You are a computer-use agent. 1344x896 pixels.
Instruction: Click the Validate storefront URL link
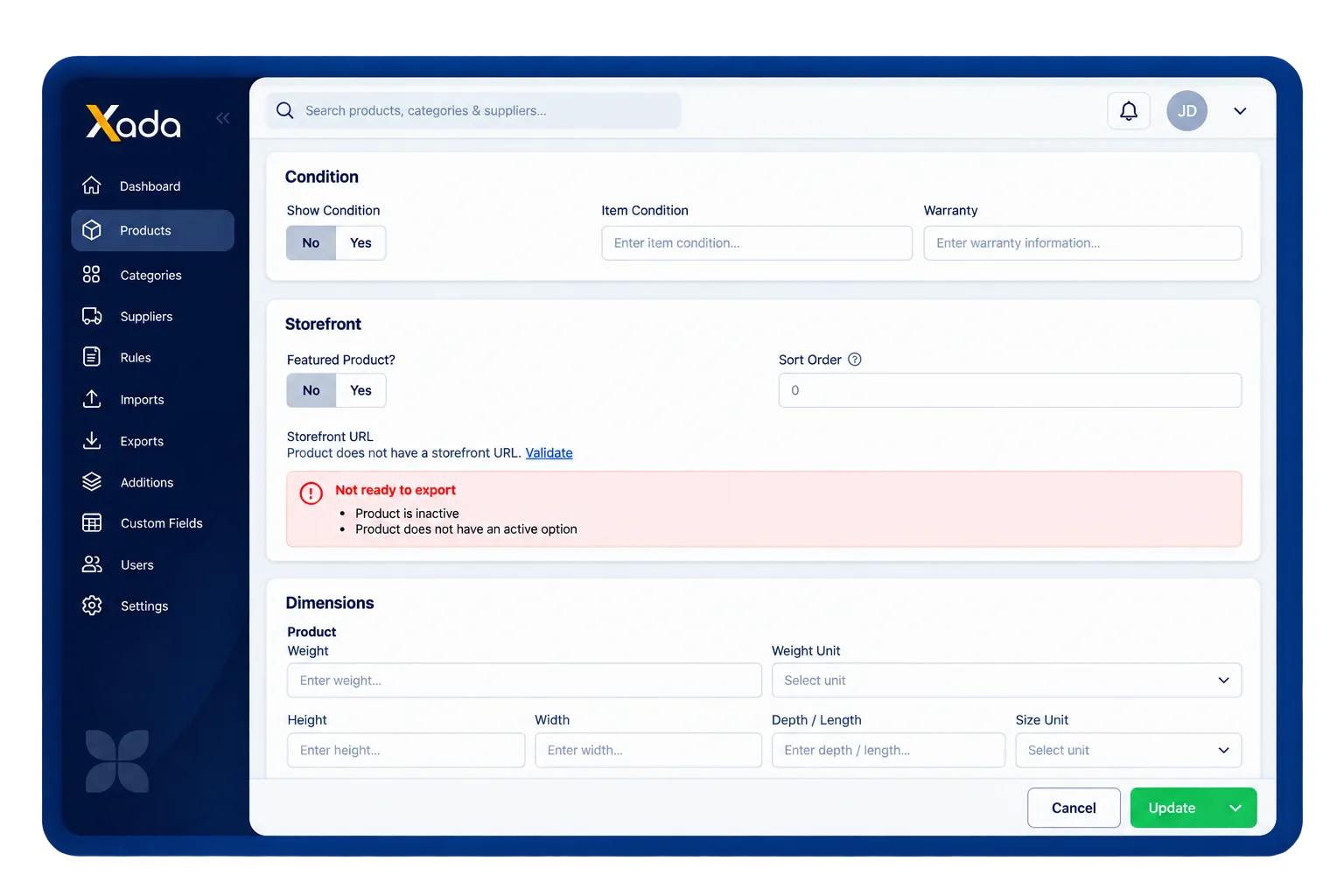[x=549, y=453]
